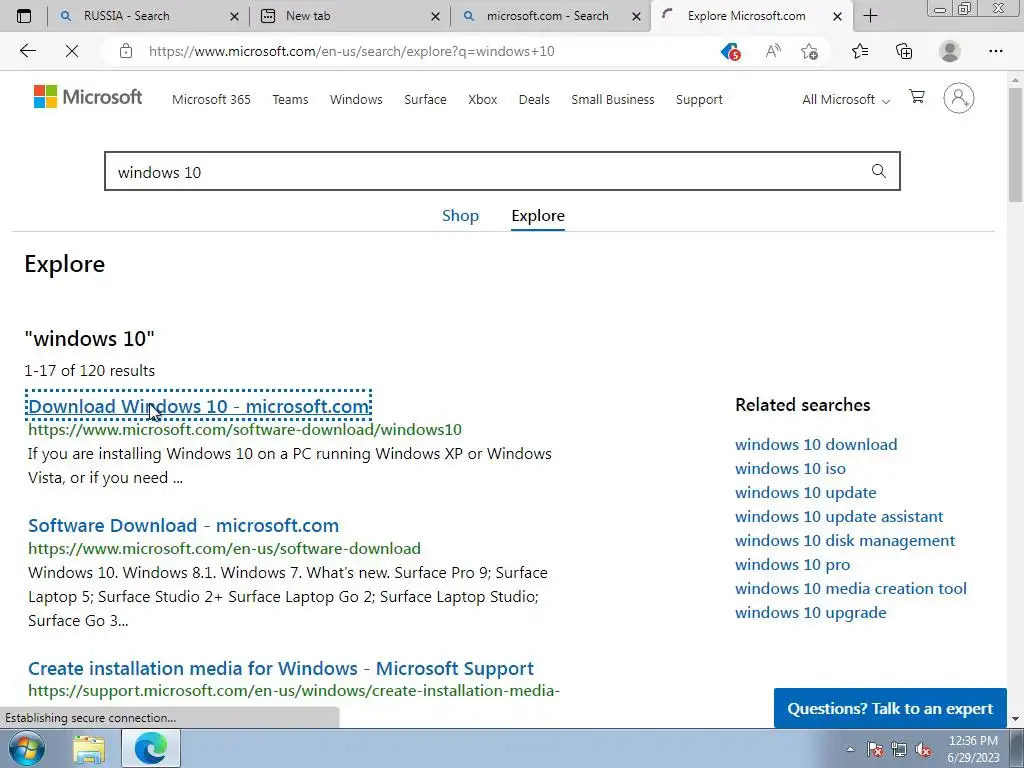Open Deals nav item
The width and height of the screenshot is (1024, 768).
(534, 99)
